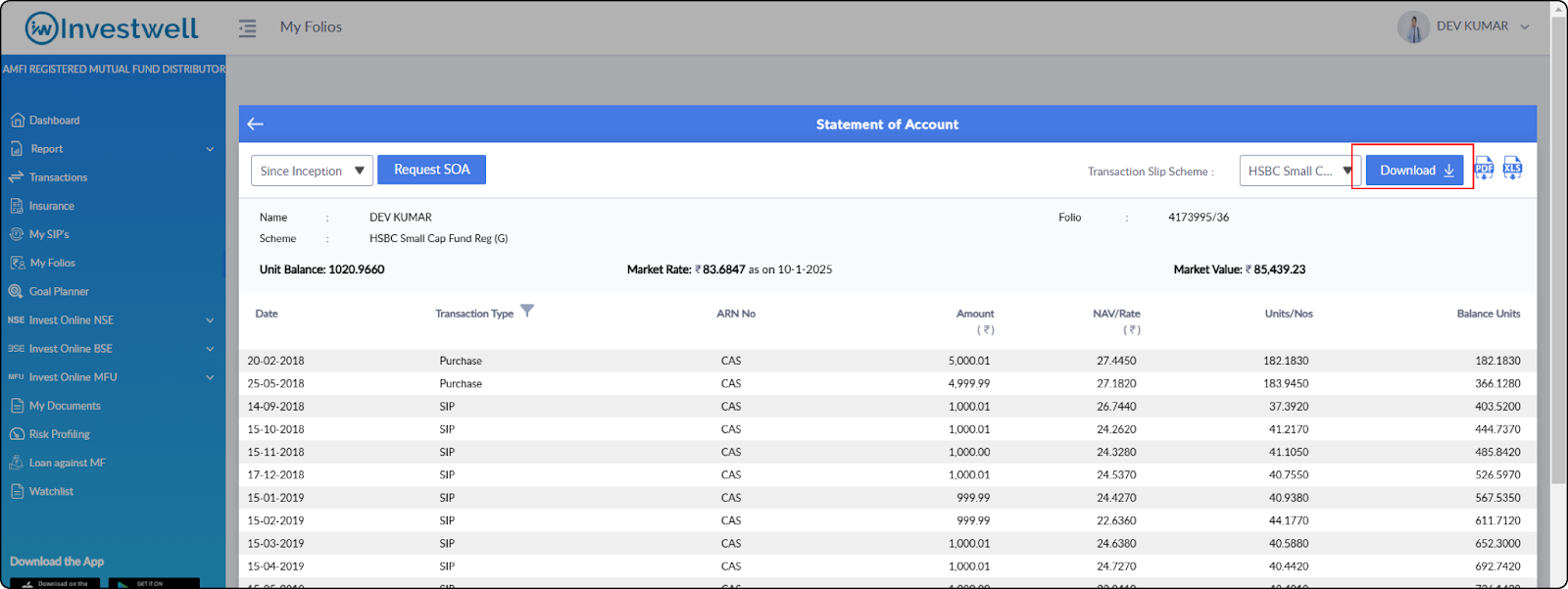The image size is (1568, 589).
Task: Export statement as XLS icon
Action: (x=1512, y=169)
